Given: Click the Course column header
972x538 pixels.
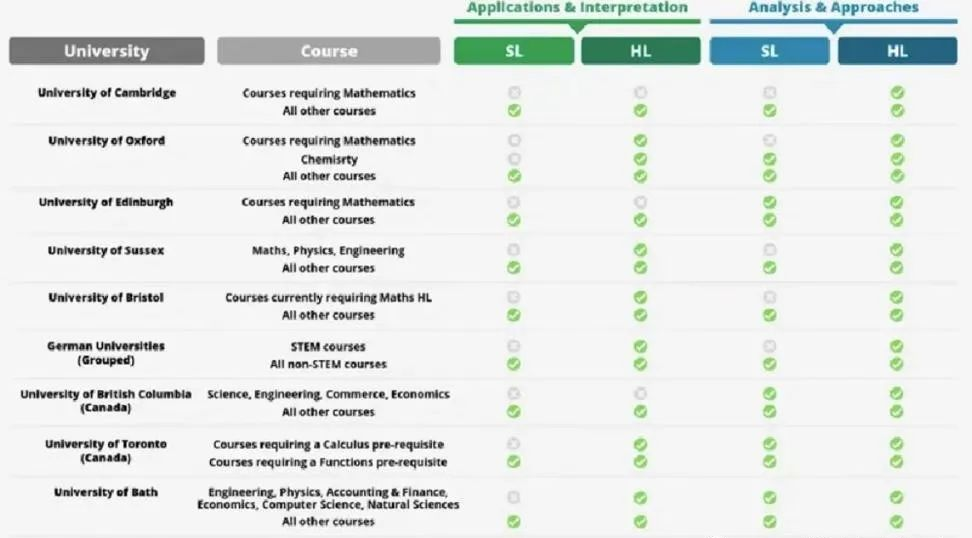Looking at the screenshot, I should click(329, 51).
